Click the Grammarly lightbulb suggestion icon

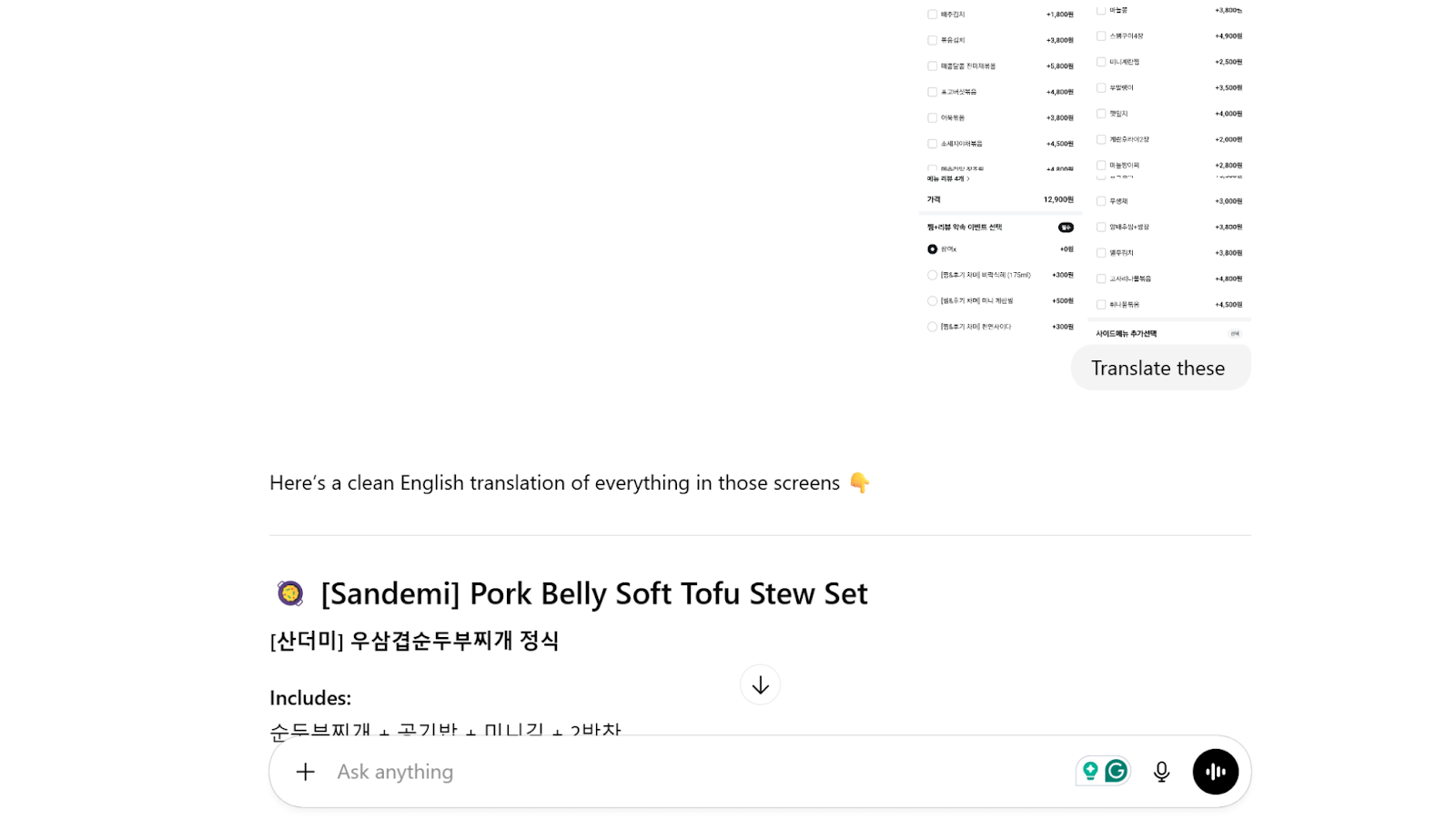click(x=1089, y=770)
